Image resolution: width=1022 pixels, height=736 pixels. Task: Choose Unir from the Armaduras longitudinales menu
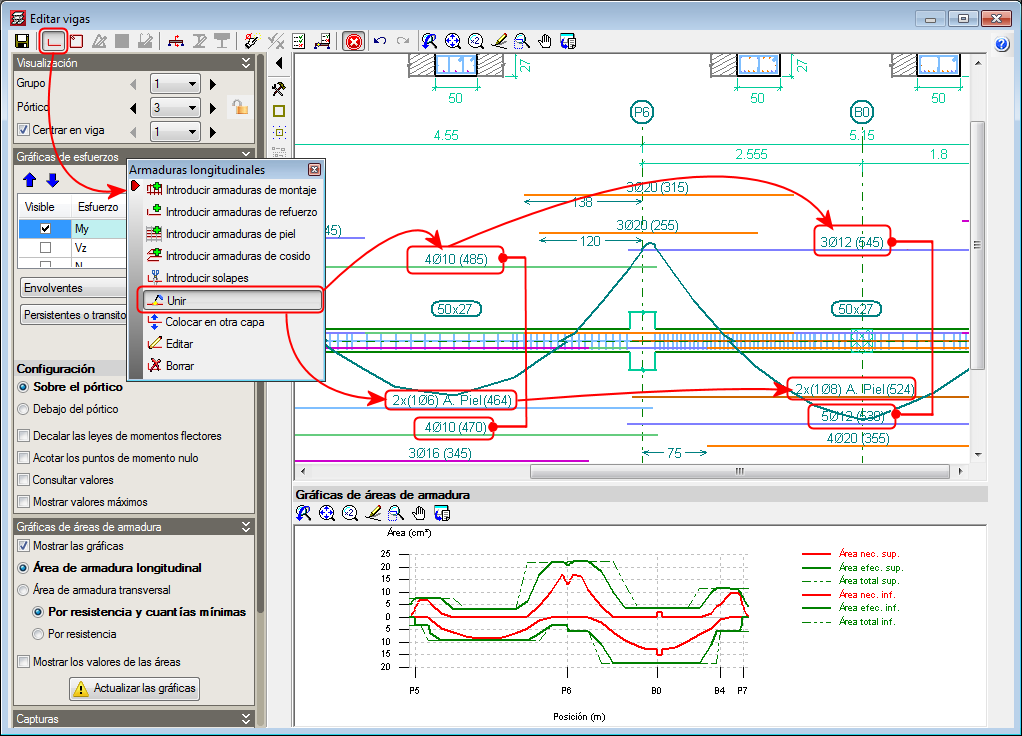[x=230, y=300]
